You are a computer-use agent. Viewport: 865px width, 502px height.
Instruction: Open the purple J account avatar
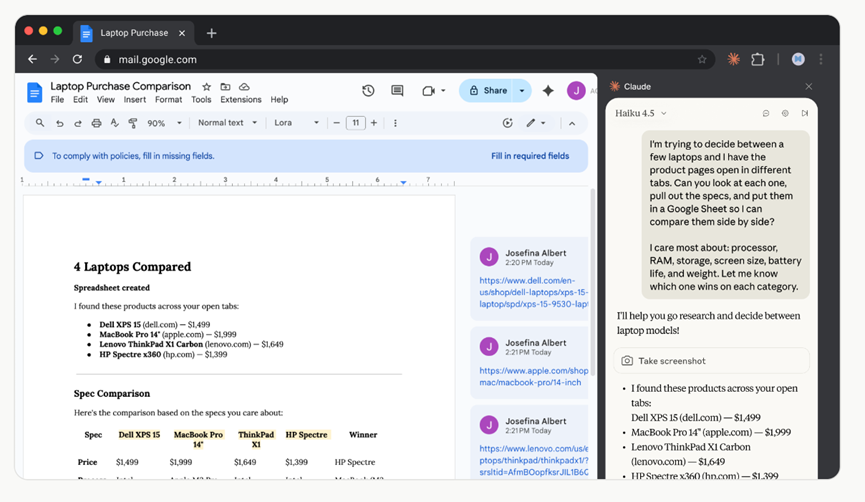point(576,90)
